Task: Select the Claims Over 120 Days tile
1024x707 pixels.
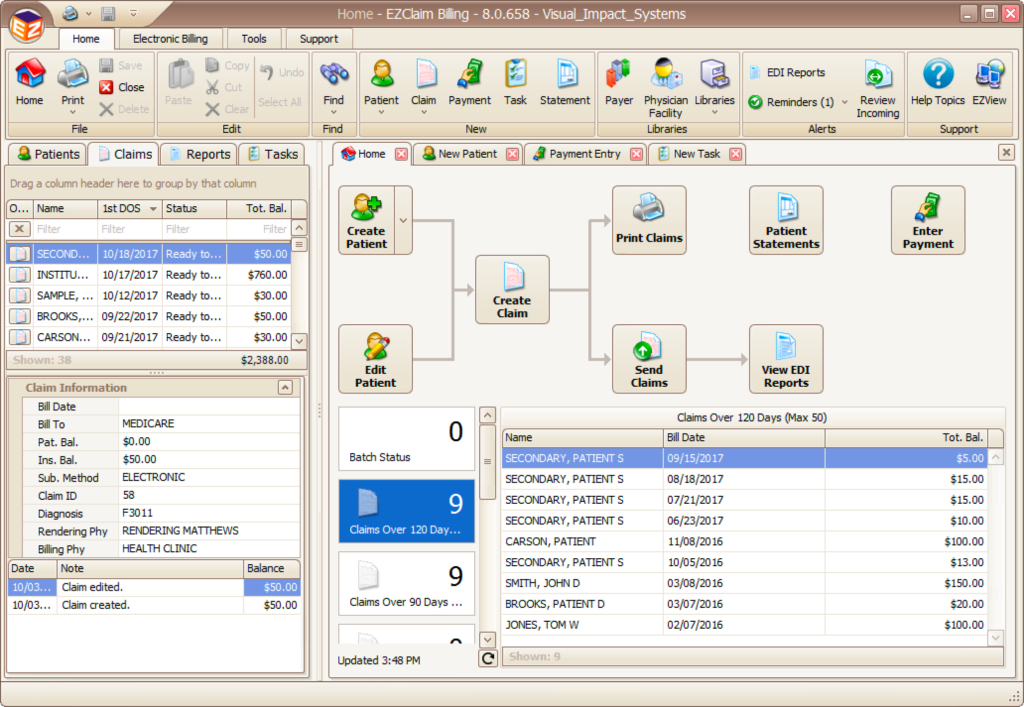Action: click(x=407, y=511)
